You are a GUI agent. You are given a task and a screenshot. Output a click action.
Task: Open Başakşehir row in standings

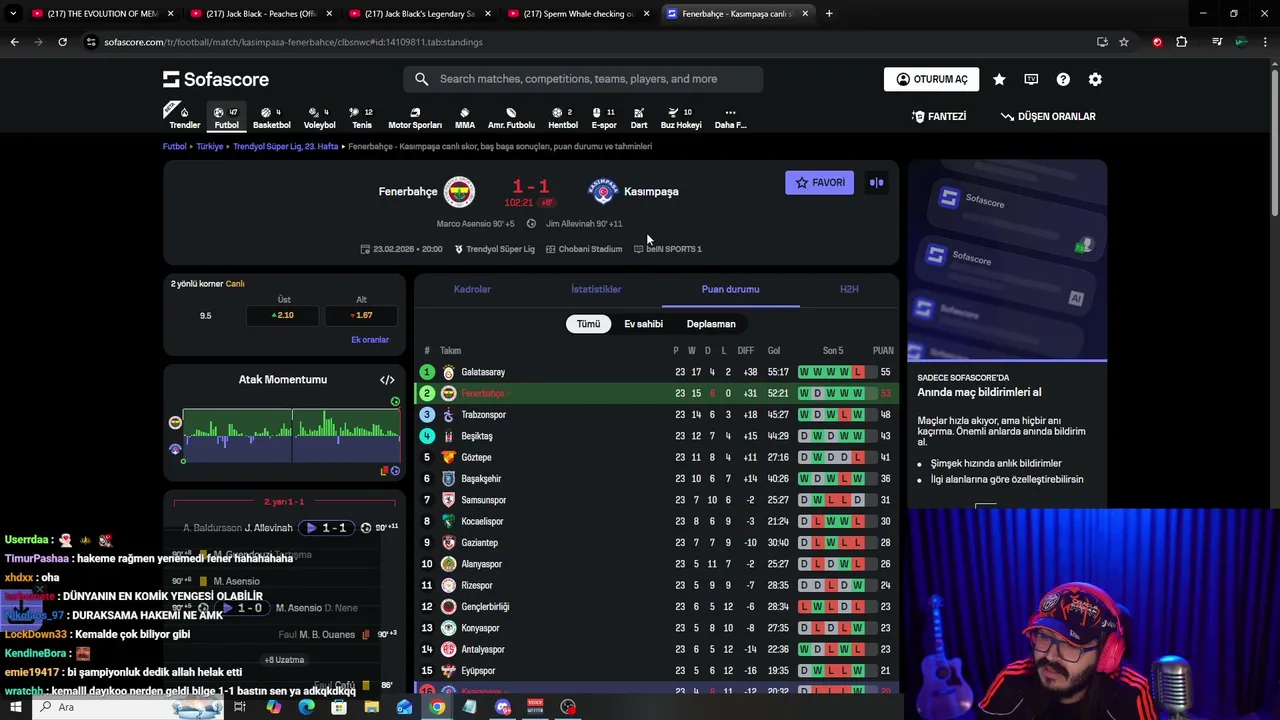pos(656,479)
